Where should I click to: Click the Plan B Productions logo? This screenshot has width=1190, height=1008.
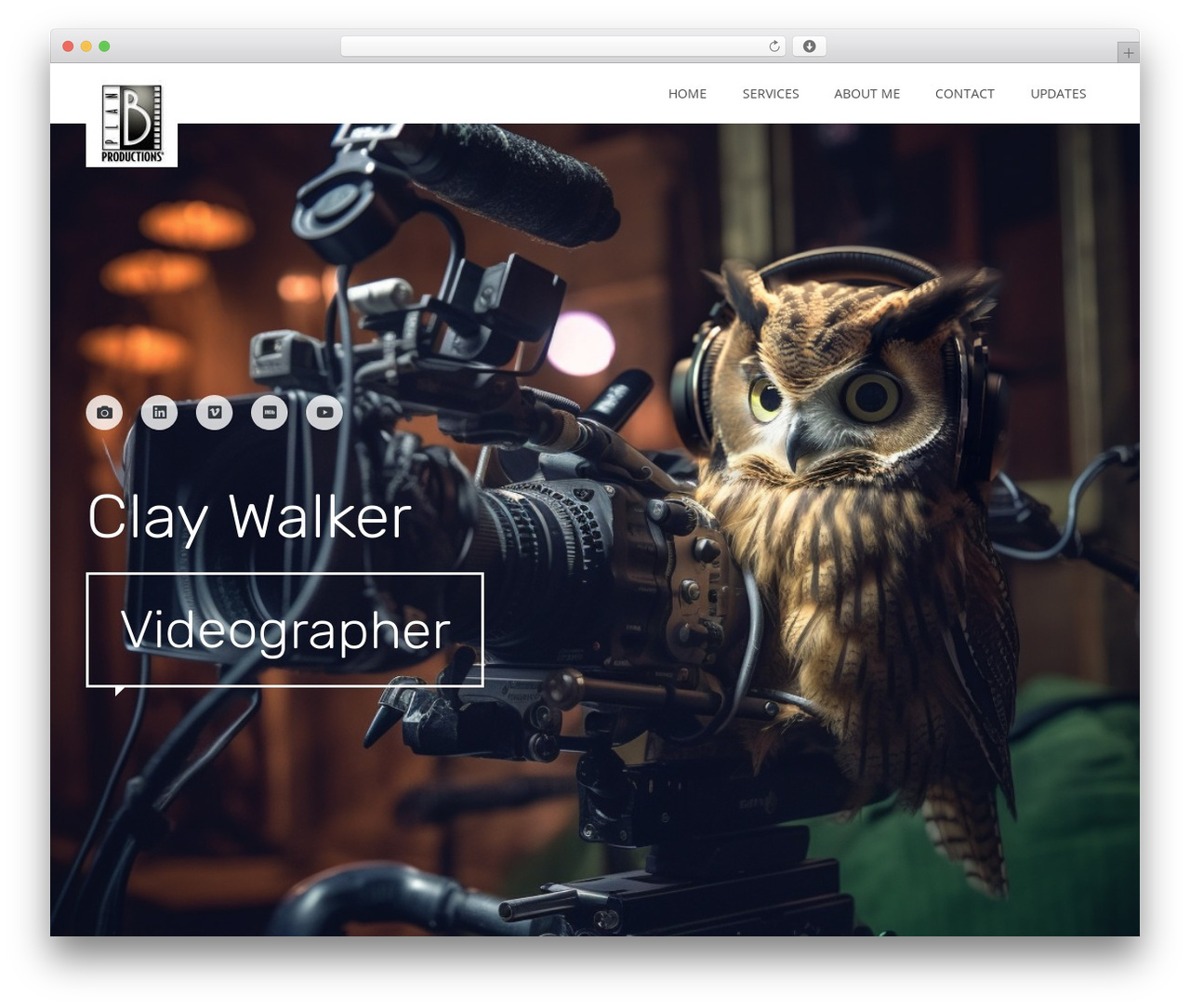[x=132, y=124]
